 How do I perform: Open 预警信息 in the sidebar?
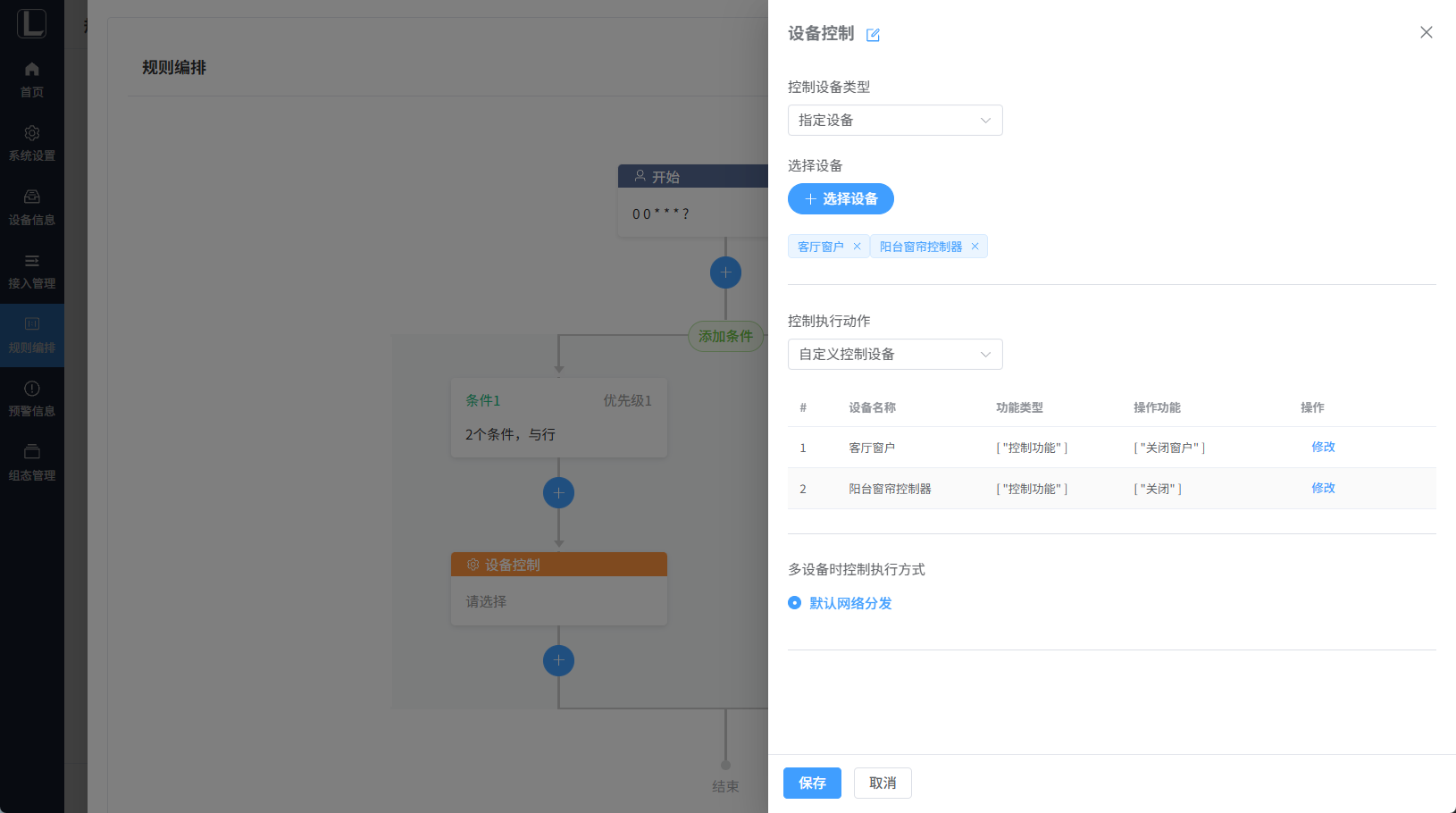(32, 398)
